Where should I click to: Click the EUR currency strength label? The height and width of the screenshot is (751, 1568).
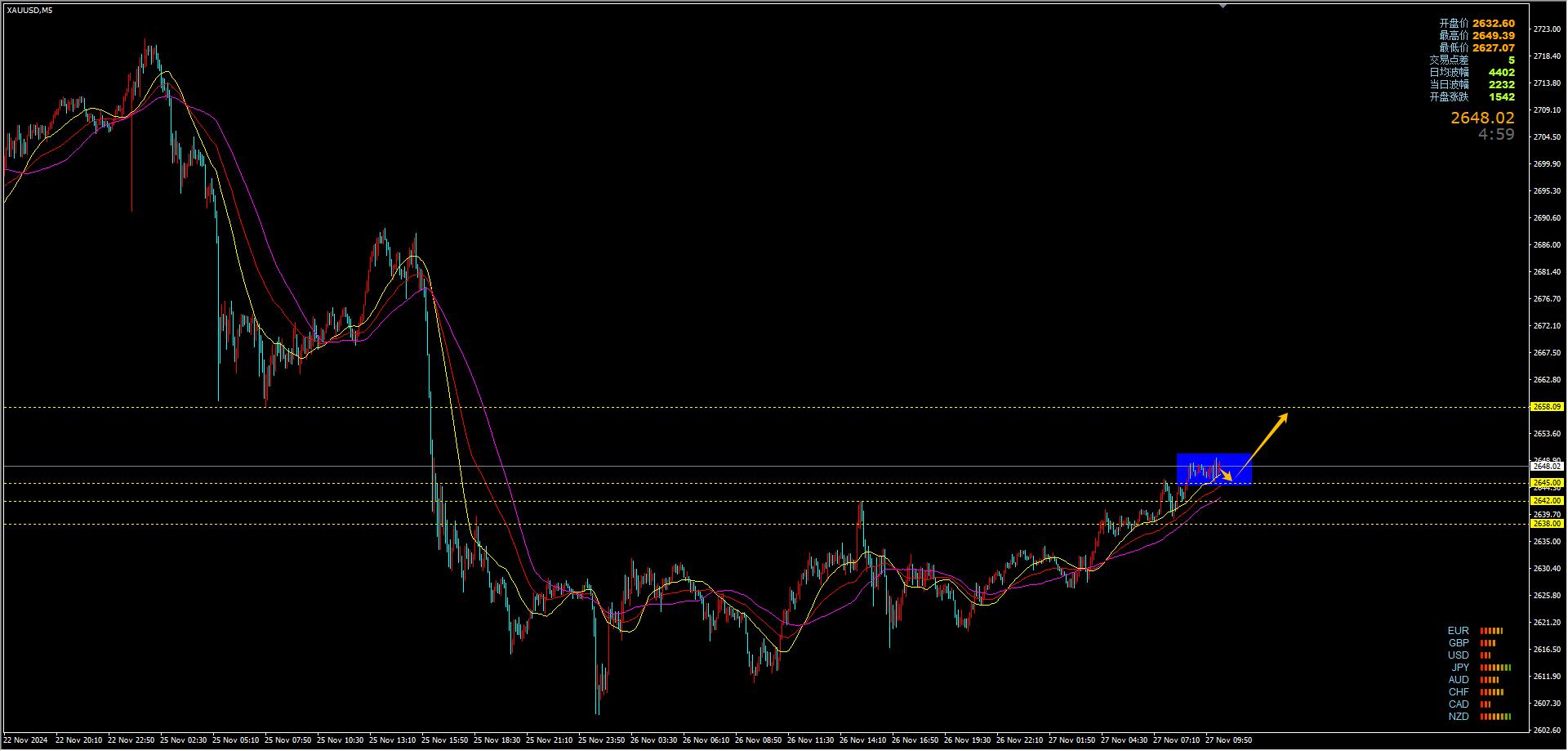(1458, 631)
